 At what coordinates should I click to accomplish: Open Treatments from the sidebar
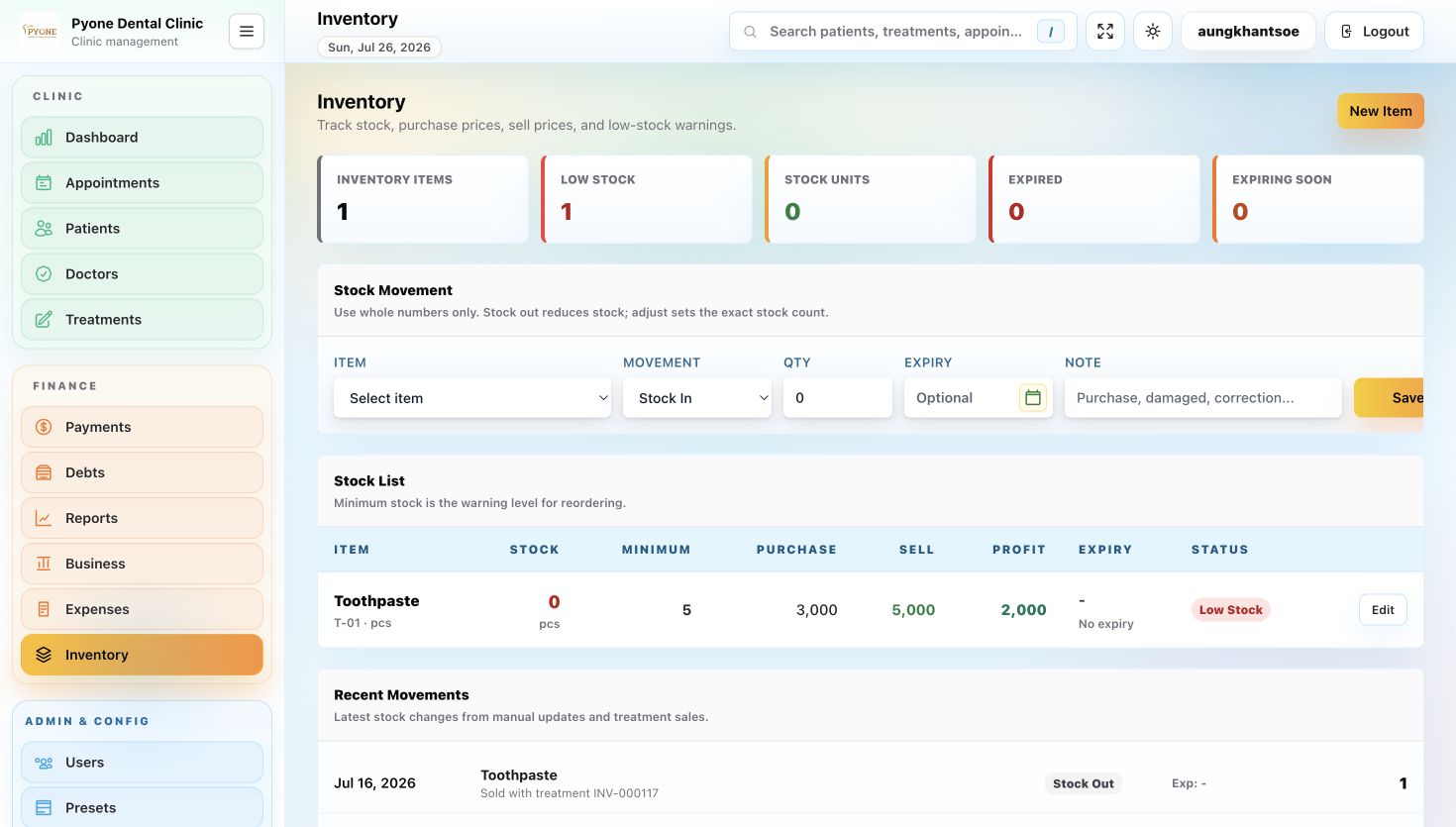142,320
